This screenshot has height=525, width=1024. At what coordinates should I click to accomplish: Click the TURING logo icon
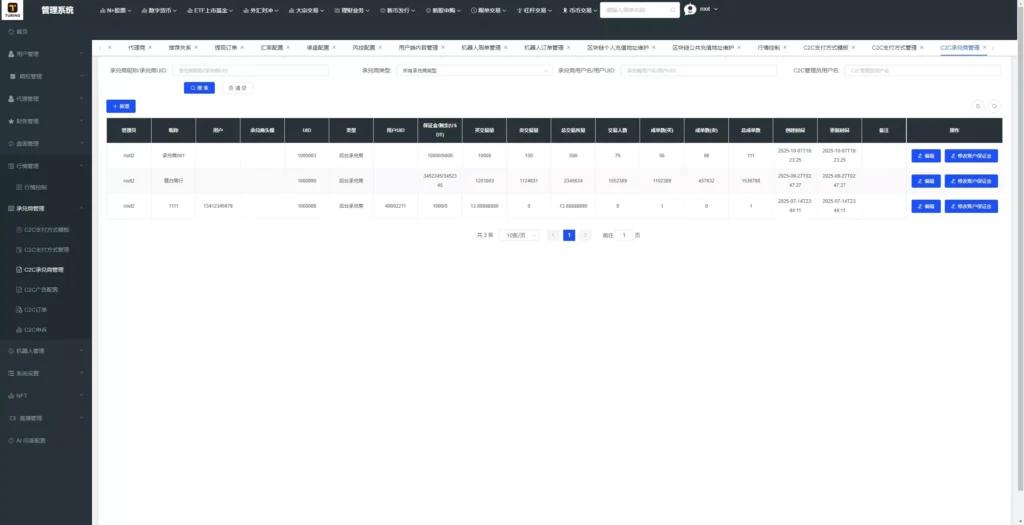coord(12,10)
